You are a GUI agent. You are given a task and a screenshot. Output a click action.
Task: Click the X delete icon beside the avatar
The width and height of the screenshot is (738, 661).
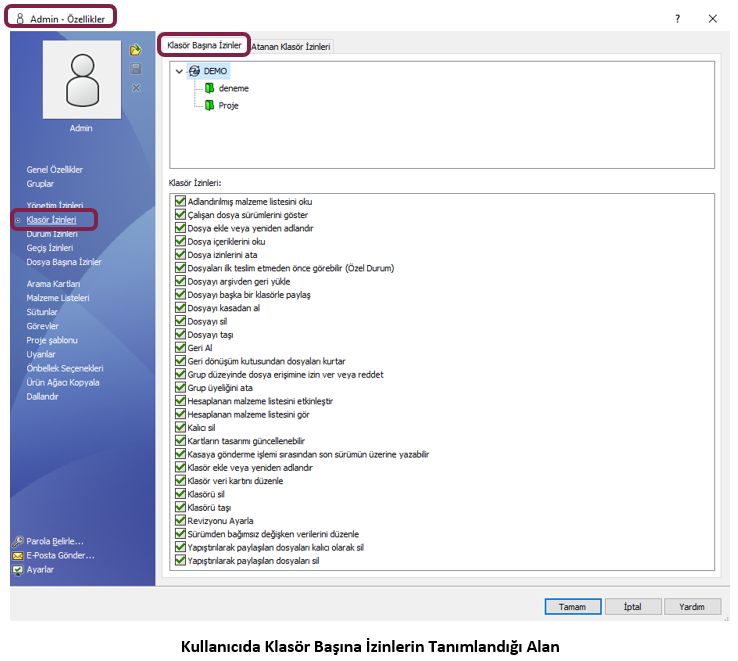click(x=135, y=87)
